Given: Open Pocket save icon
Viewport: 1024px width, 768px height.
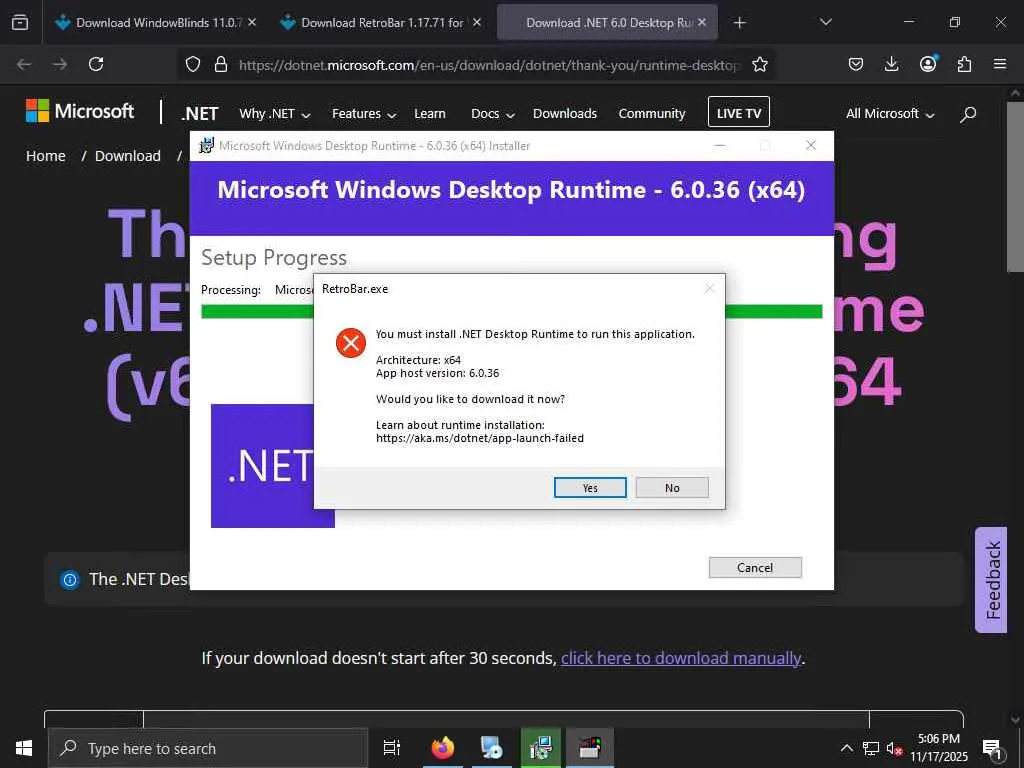Looking at the screenshot, I should coord(856,64).
